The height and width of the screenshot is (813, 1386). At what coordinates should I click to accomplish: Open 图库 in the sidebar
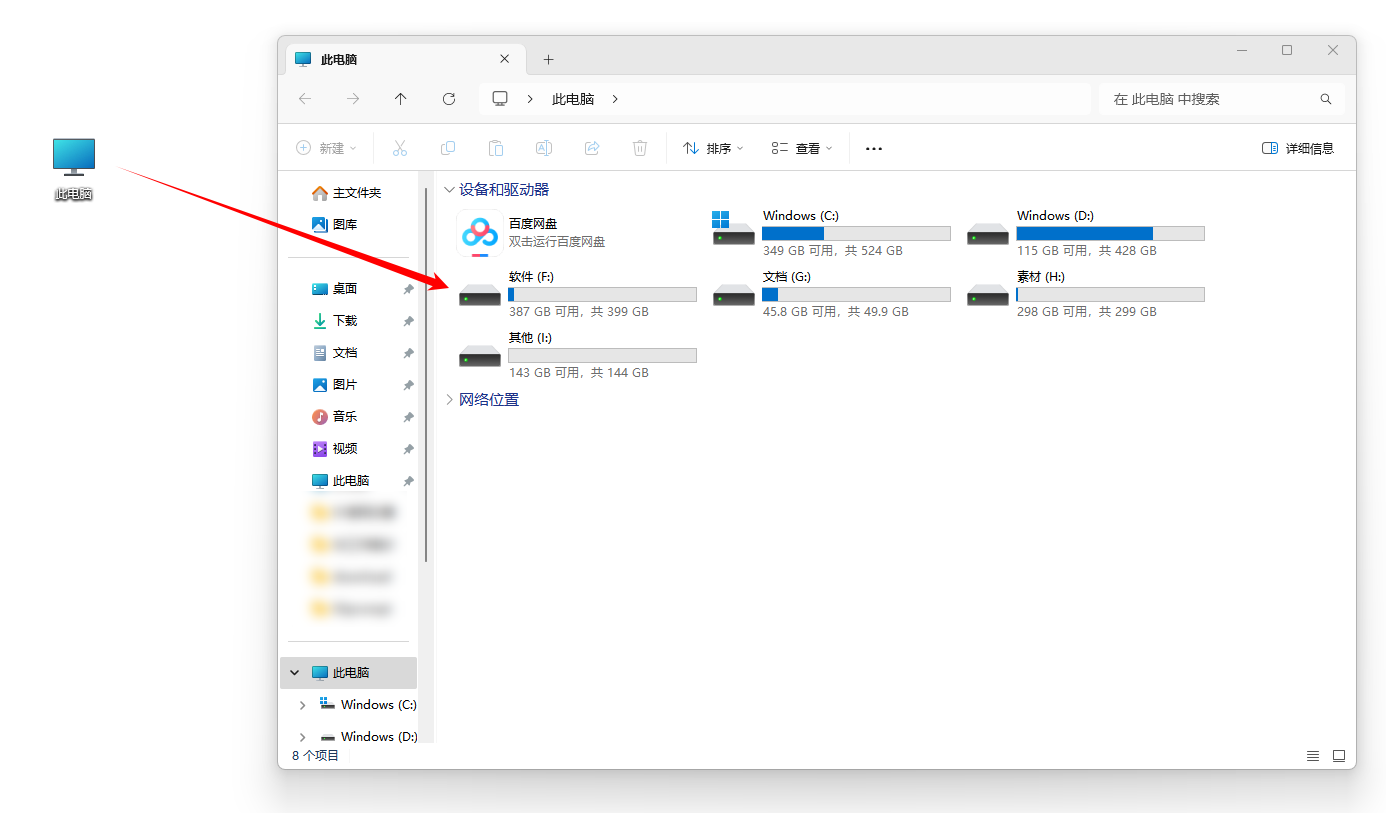tap(335, 225)
